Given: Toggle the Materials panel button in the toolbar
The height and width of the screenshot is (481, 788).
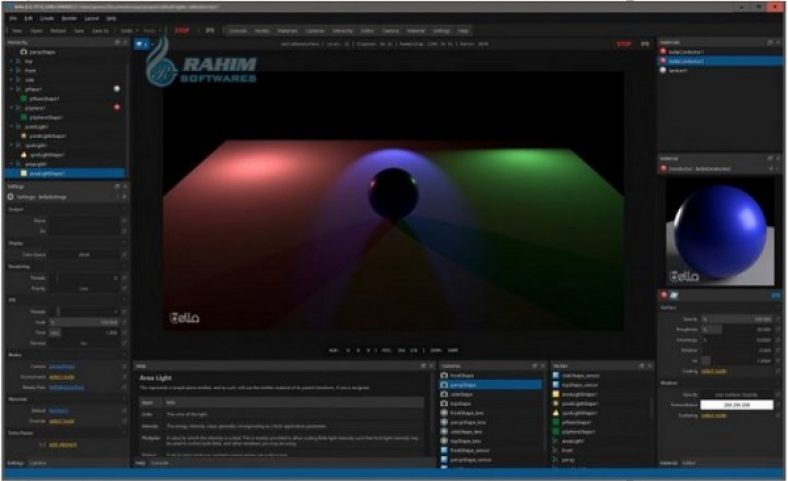Looking at the screenshot, I should tap(287, 31).
